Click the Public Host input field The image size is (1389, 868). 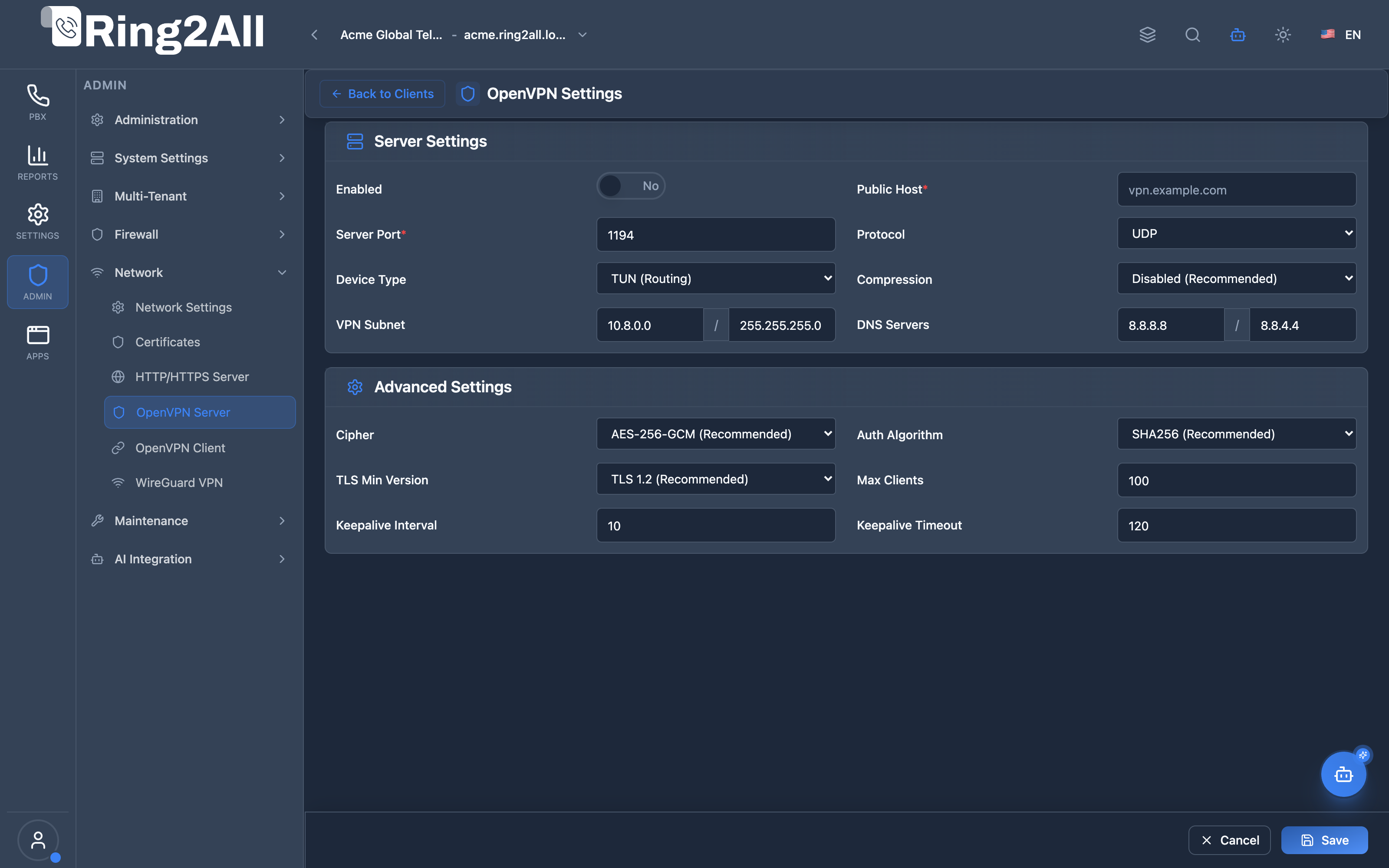coord(1237,190)
